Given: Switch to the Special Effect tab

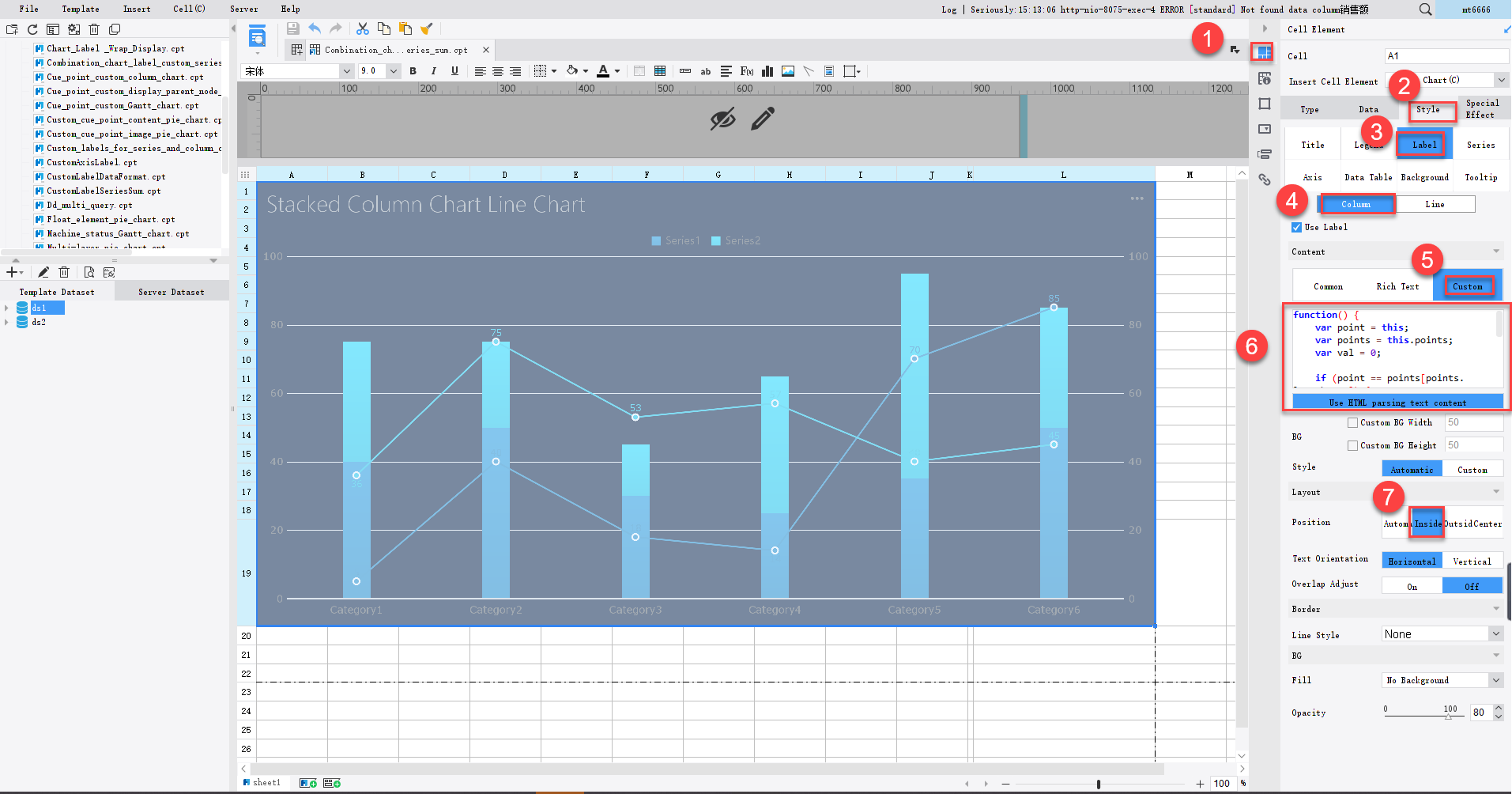Looking at the screenshot, I should pos(1482,110).
